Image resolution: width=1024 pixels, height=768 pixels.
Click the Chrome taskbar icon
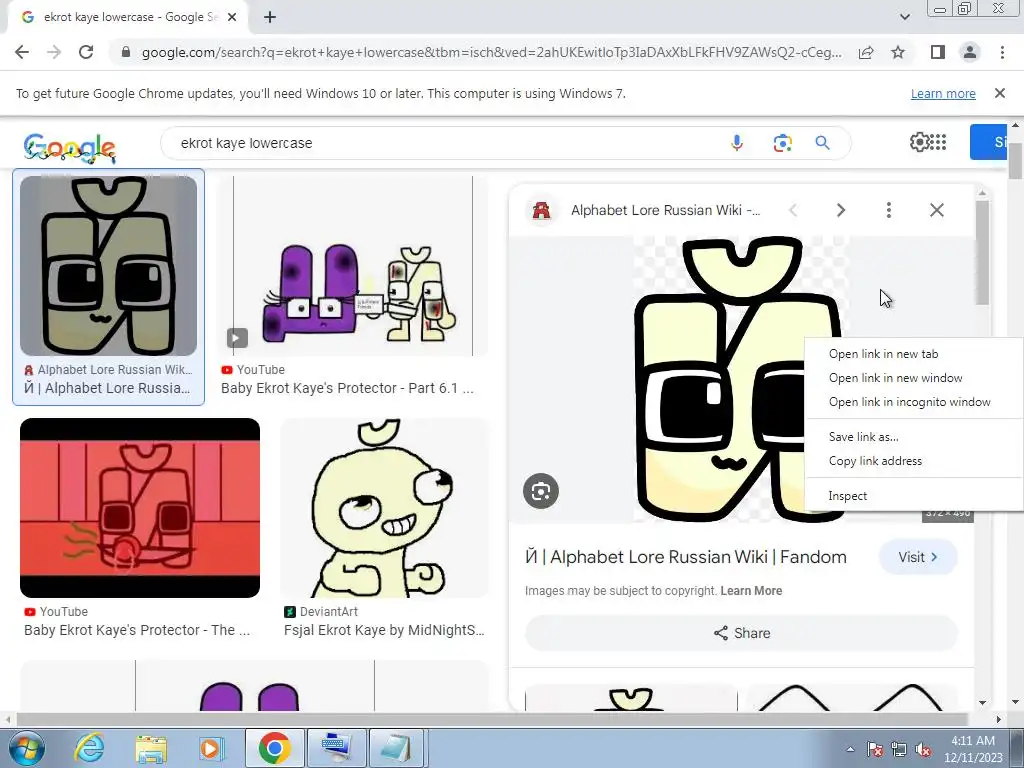[x=274, y=748]
